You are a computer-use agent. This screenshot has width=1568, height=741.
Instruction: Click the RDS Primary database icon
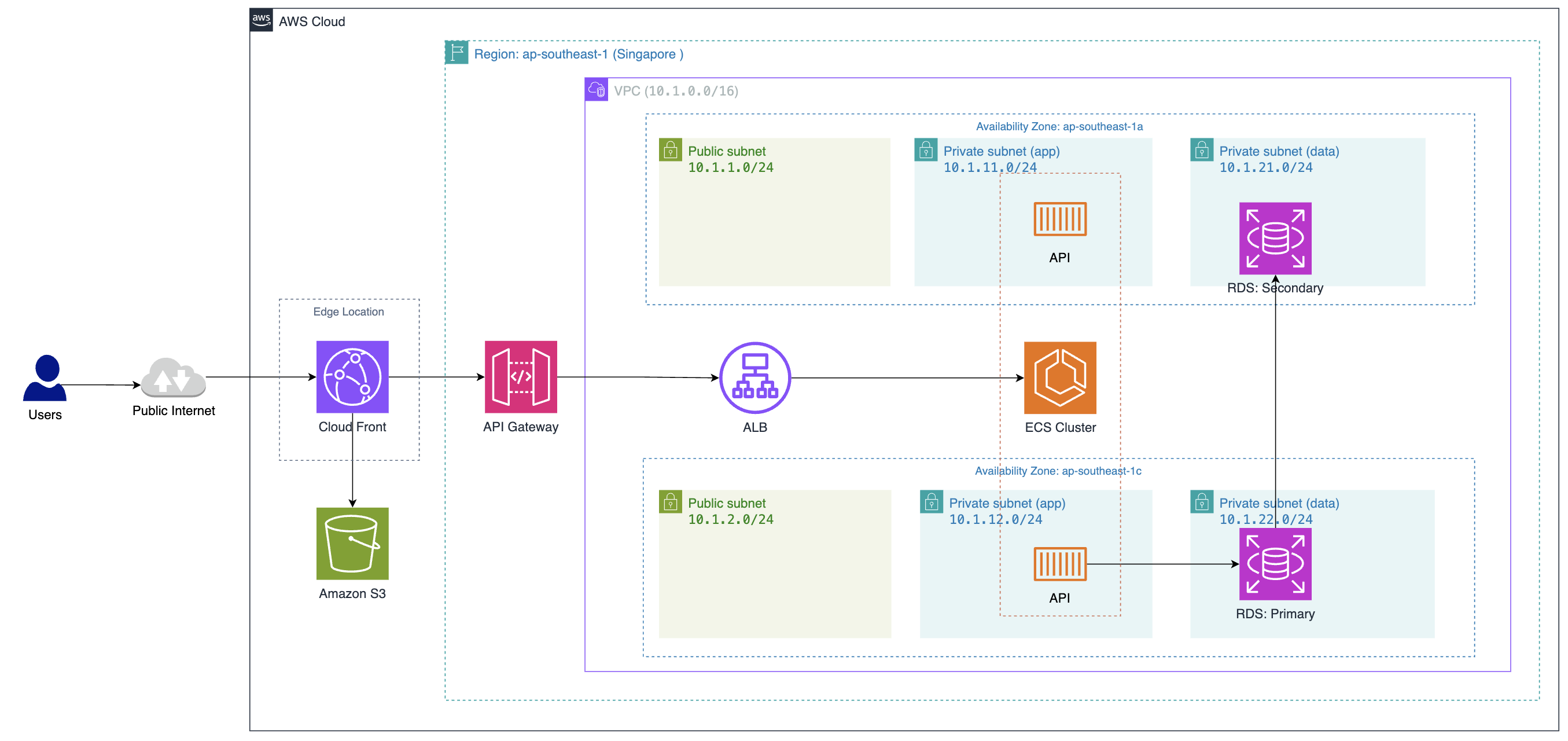click(x=1275, y=564)
